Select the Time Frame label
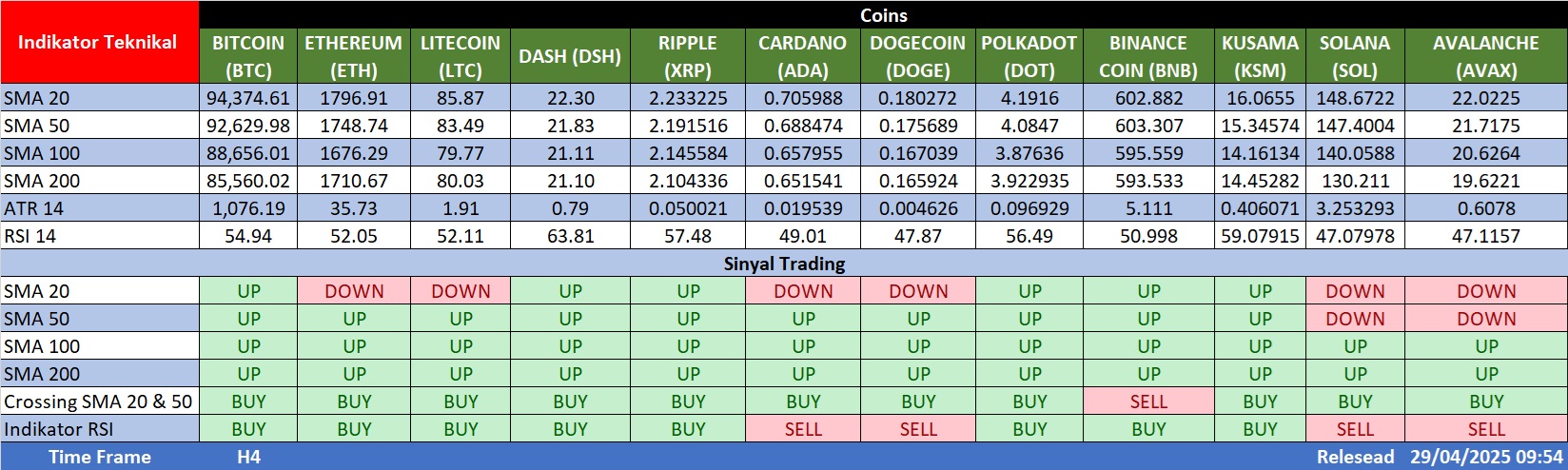 99,457
